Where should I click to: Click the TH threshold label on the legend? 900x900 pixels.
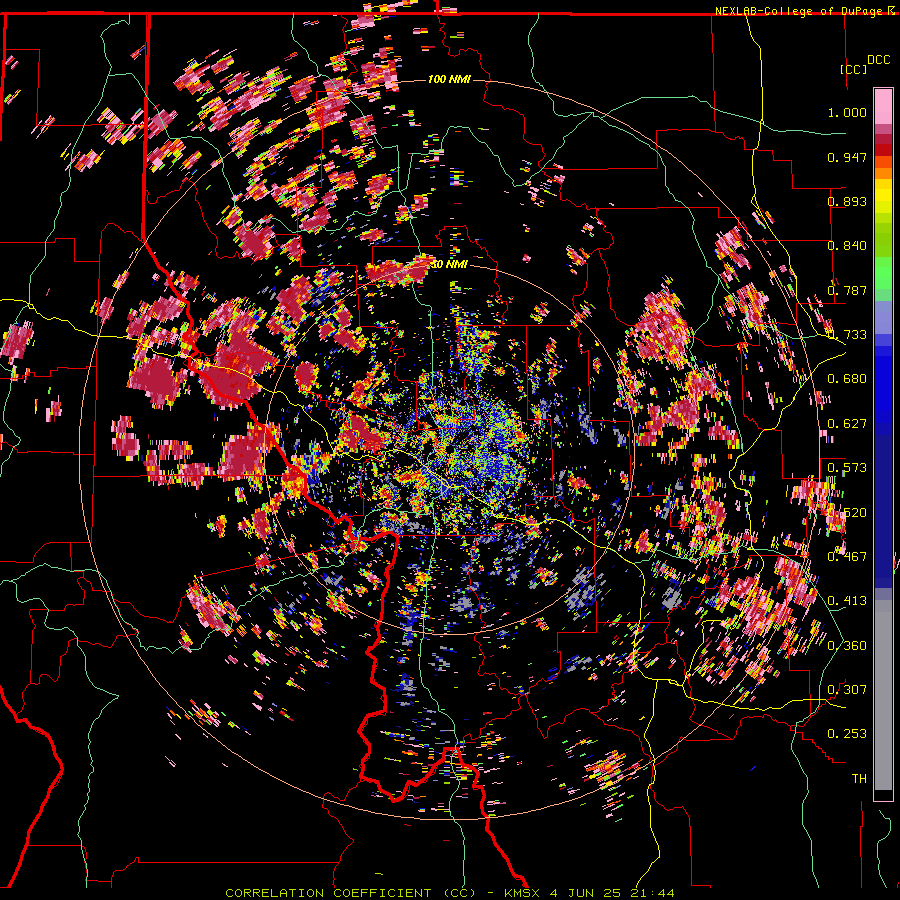(859, 779)
